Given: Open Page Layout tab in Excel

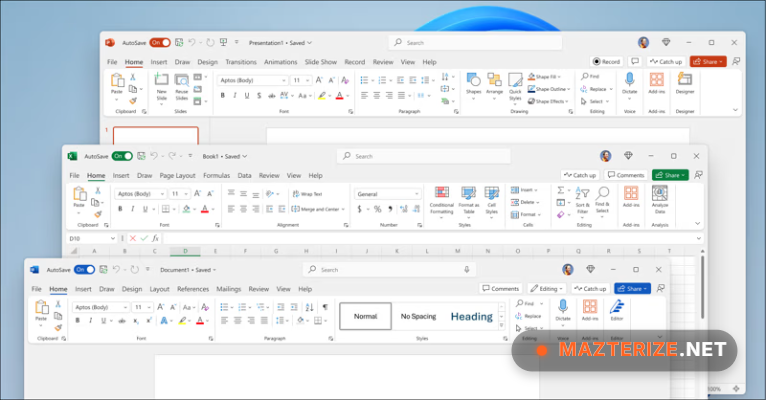Looking at the screenshot, I should pos(177,175).
